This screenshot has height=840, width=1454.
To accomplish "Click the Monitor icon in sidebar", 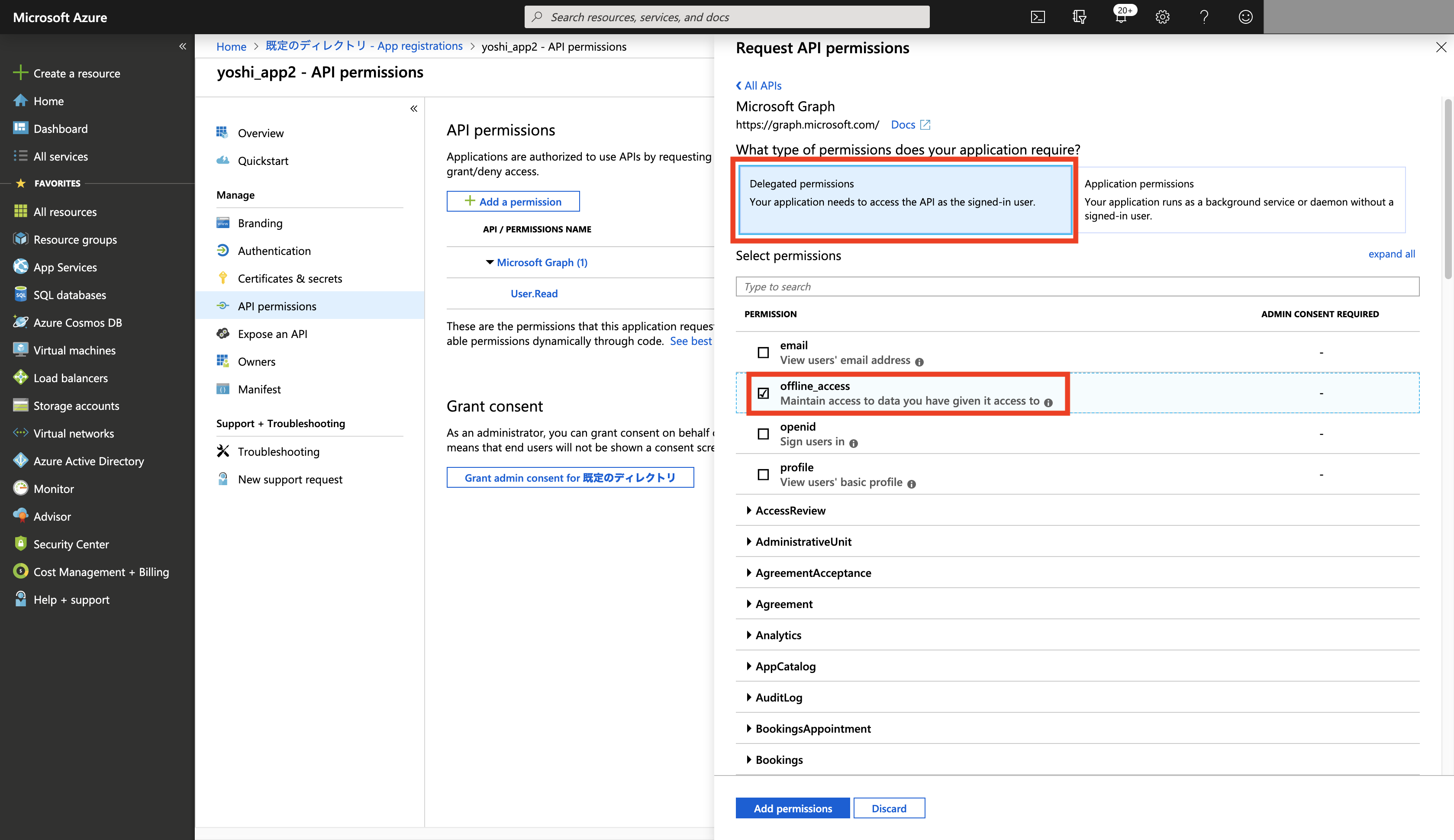I will [21, 488].
